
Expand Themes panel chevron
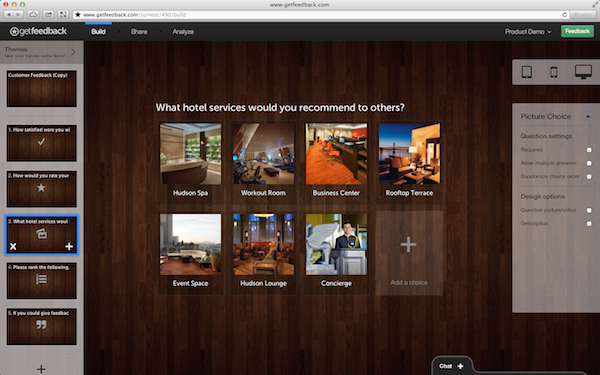(73, 52)
